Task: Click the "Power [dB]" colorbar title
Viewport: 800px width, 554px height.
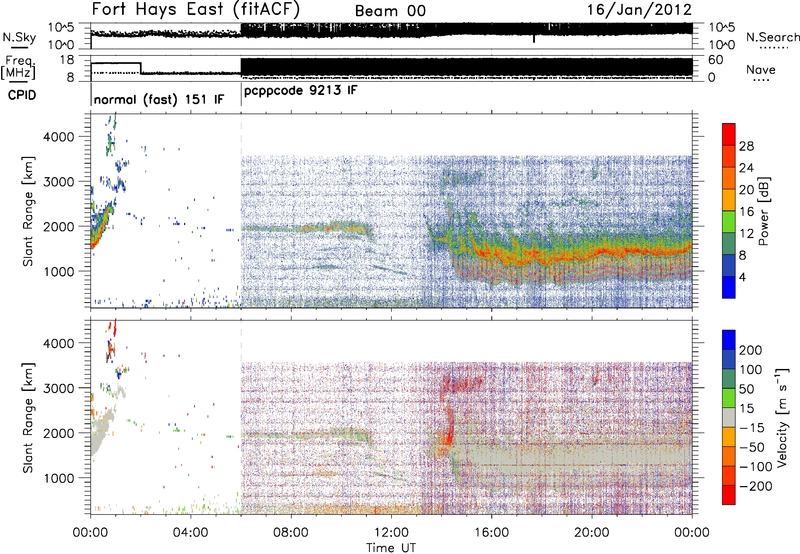Action: click(x=764, y=211)
